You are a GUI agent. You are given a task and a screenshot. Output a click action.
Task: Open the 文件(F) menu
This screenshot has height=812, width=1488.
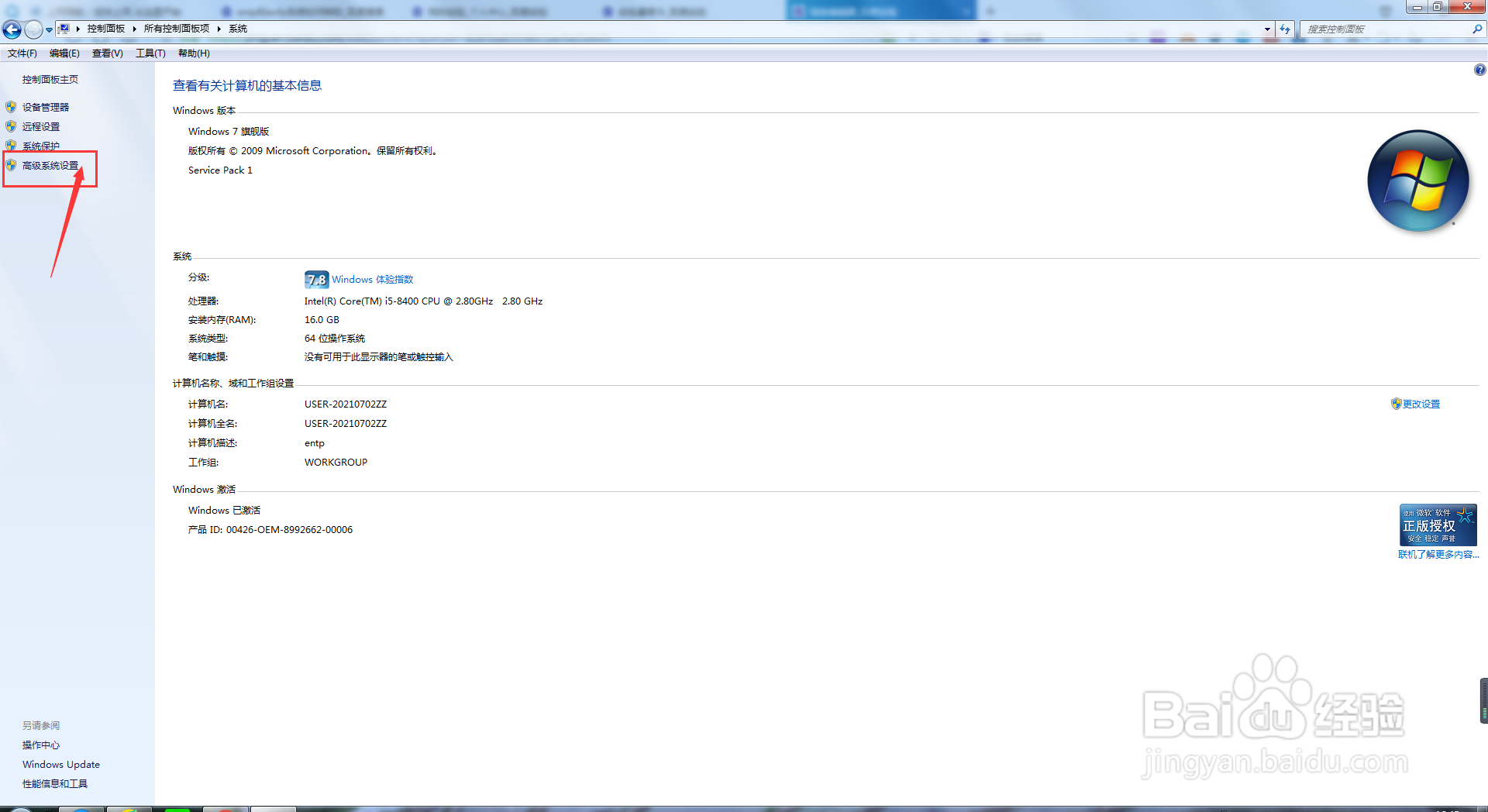point(22,53)
